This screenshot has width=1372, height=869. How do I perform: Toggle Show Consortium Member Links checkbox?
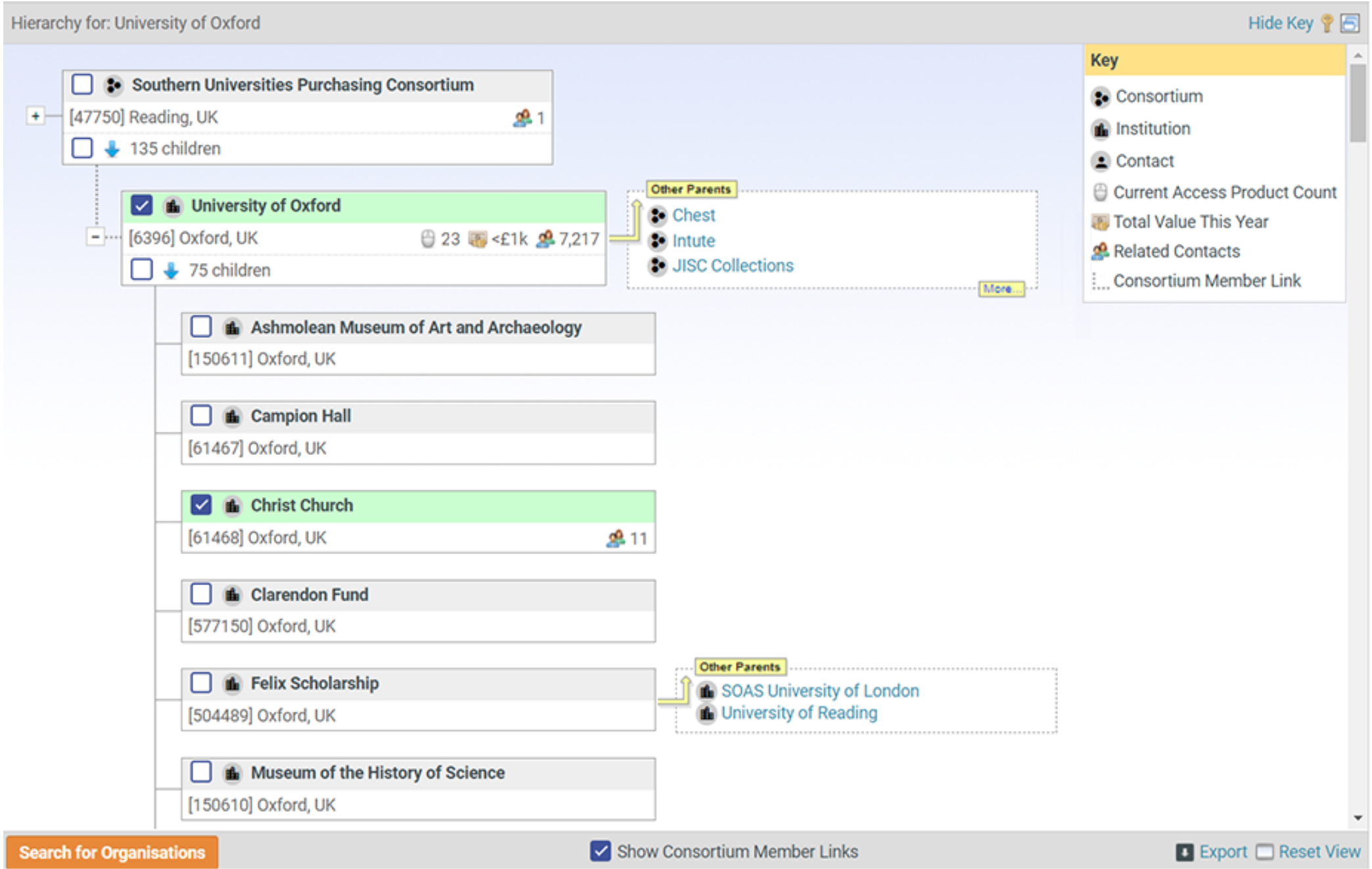(599, 851)
